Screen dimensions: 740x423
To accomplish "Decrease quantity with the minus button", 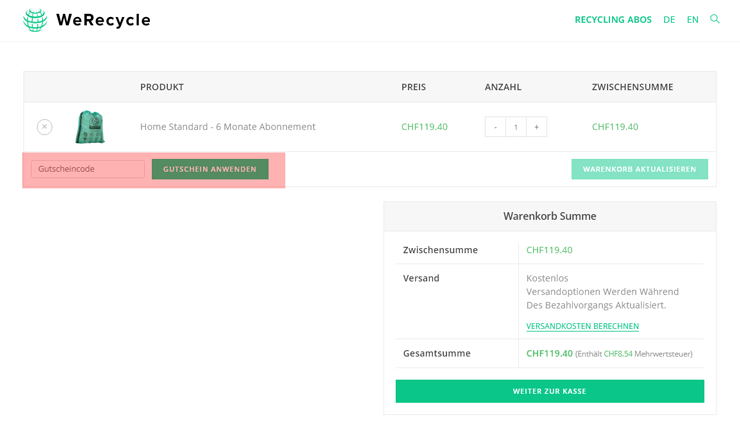I will (x=495, y=127).
